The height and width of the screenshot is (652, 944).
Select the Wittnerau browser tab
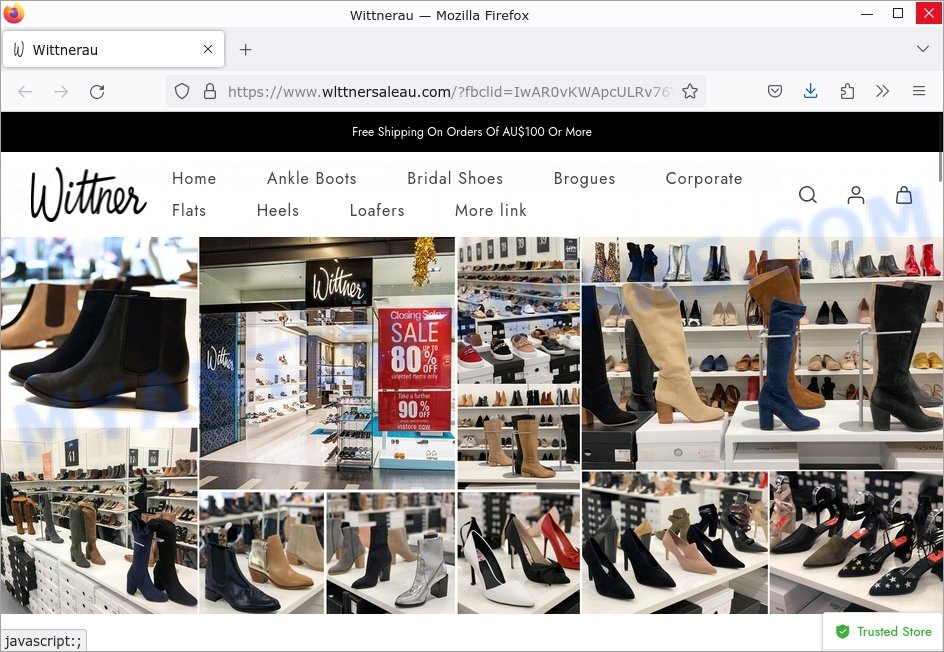click(x=113, y=49)
